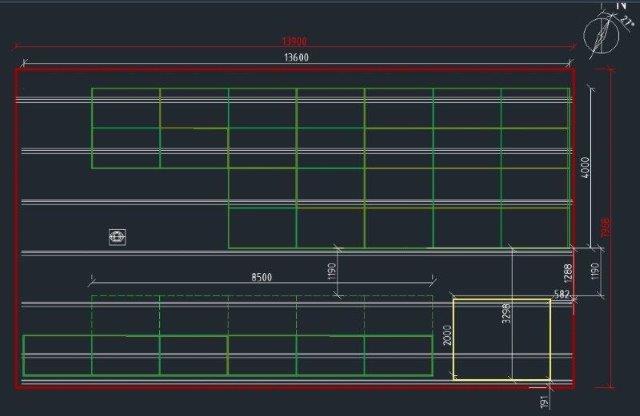
Task: Pick the 1190 dimension right of 8500 label
Action: click(331, 271)
